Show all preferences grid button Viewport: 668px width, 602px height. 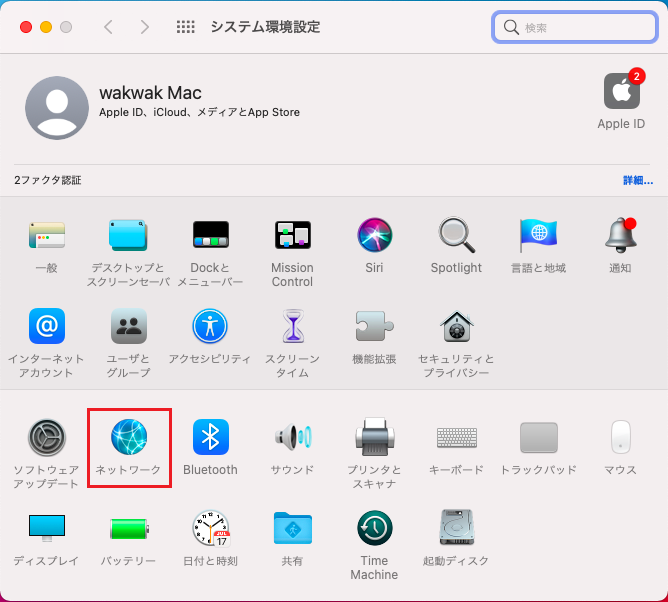(186, 27)
